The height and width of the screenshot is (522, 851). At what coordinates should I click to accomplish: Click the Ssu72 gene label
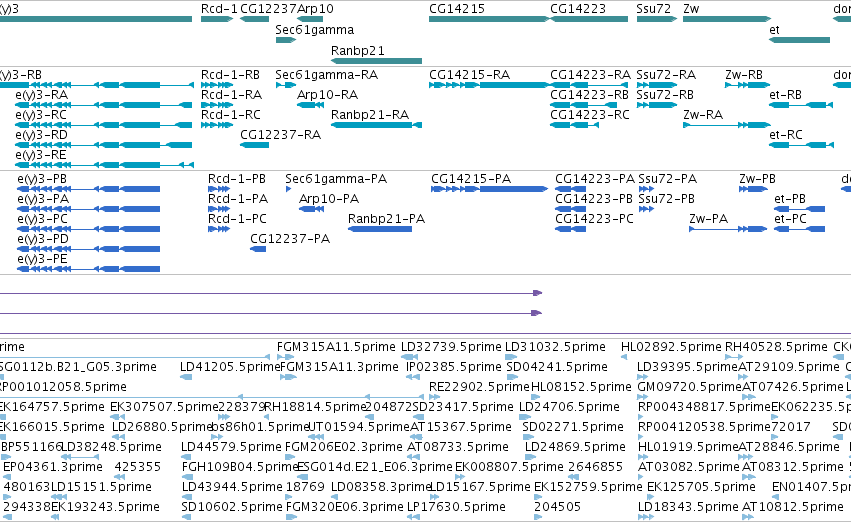click(653, 9)
